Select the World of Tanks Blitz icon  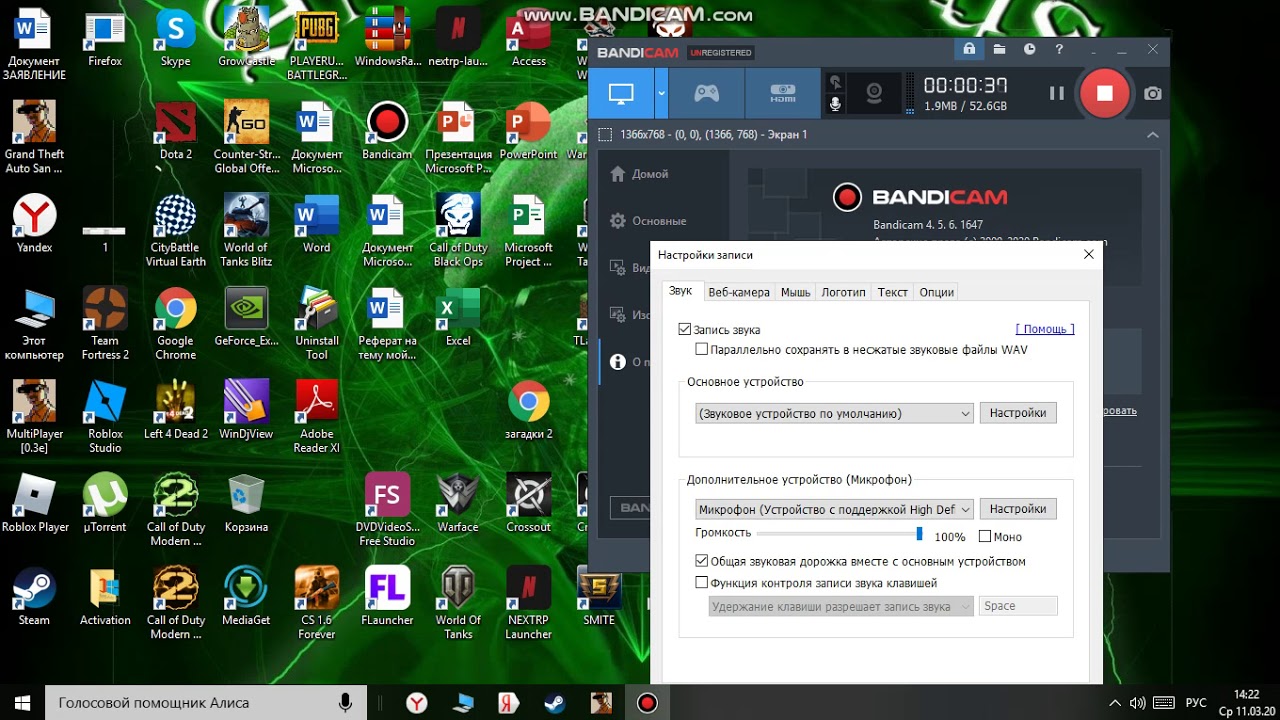246,231
